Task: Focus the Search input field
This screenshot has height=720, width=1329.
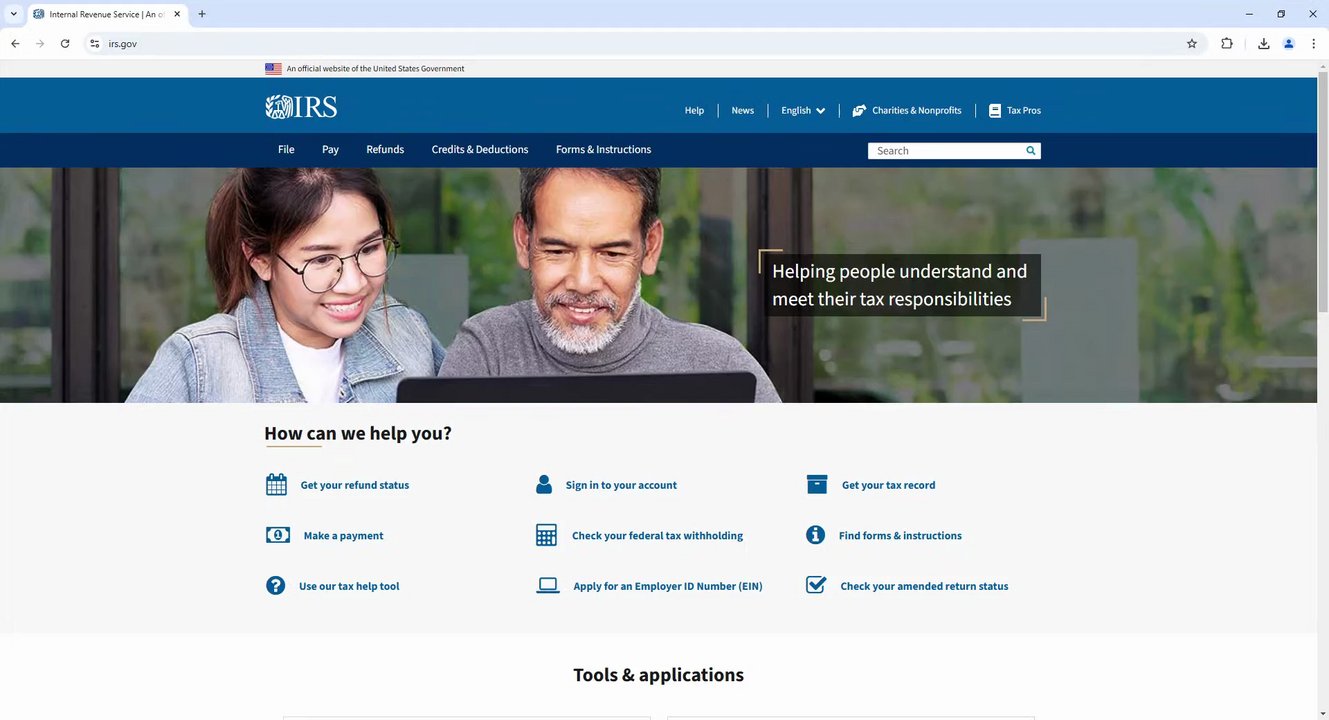Action: (x=946, y=151)
